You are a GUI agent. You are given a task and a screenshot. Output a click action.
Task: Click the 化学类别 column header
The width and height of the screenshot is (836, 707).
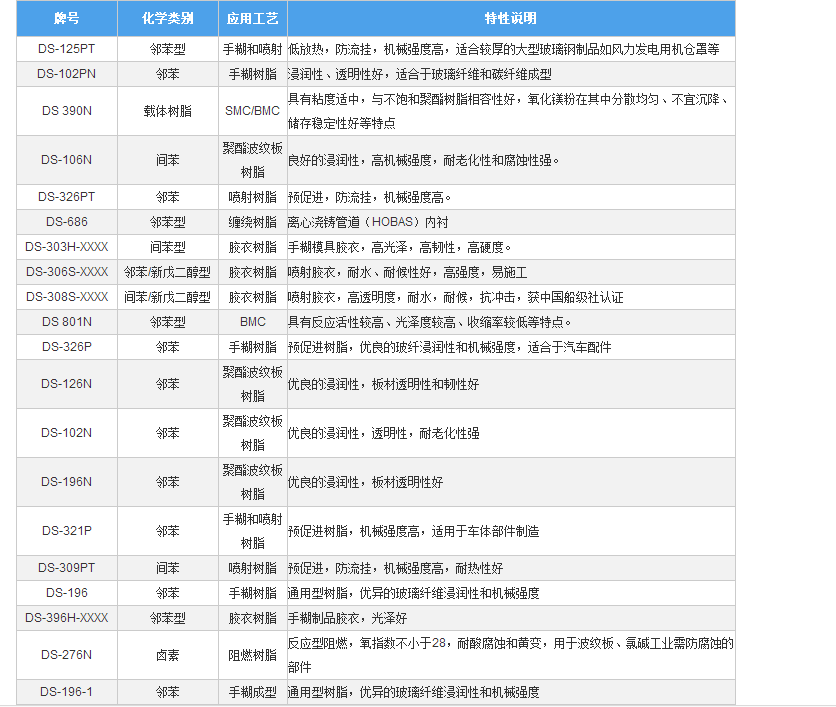pos(167,19)
